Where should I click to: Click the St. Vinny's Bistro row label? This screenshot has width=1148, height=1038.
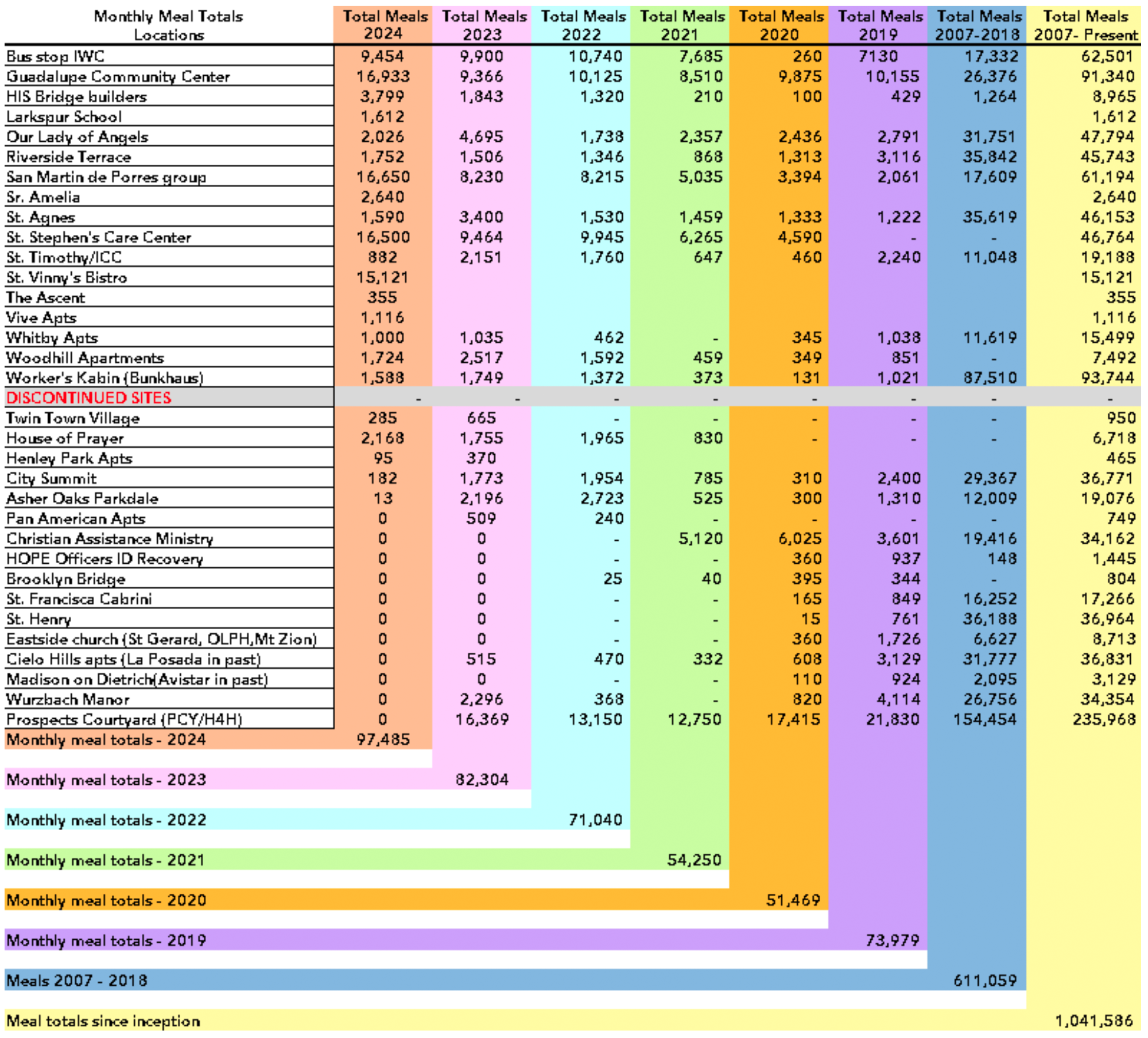point(67,277)
